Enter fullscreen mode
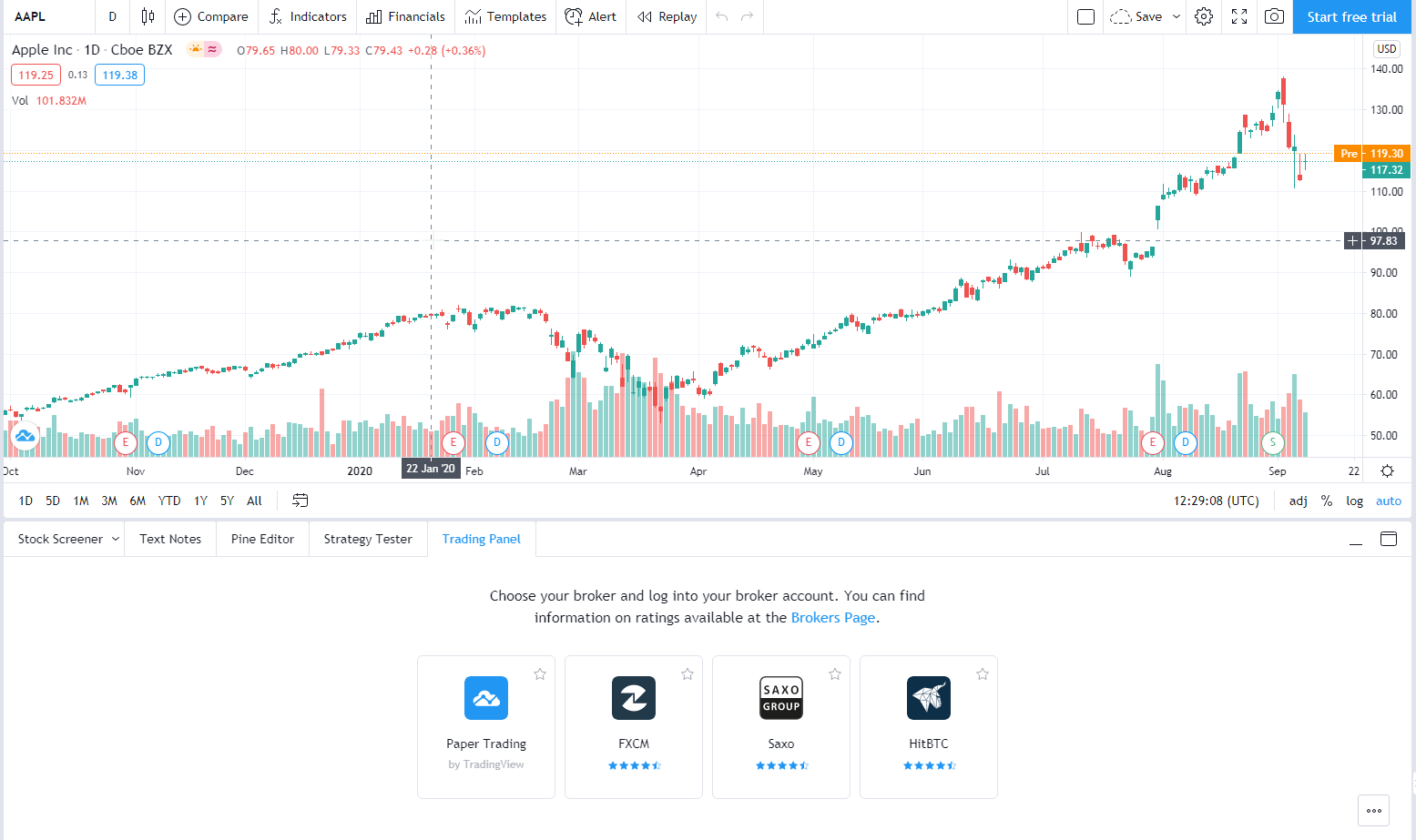The height and width of the screenshot is (840, 1416). (x=1239, y=16)
